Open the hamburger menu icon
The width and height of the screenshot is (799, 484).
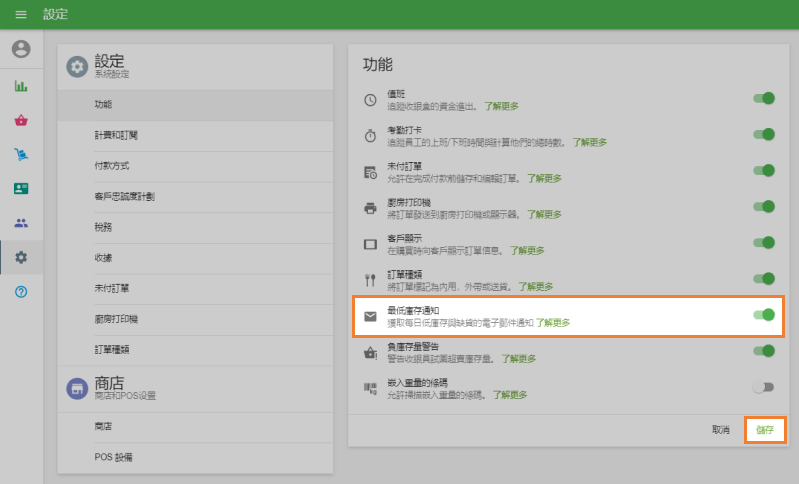click(21, 14)
